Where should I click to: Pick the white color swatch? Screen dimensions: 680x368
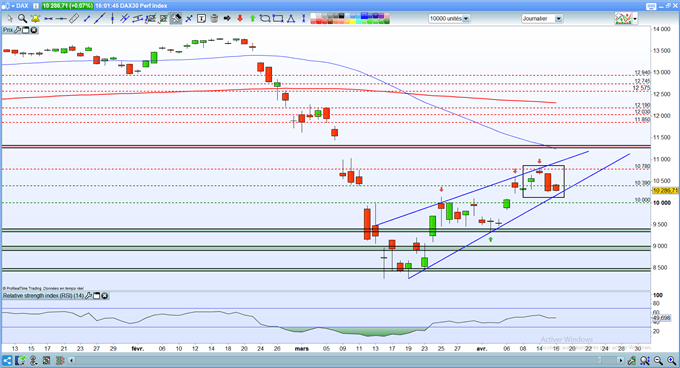click(x=314, y=16)
